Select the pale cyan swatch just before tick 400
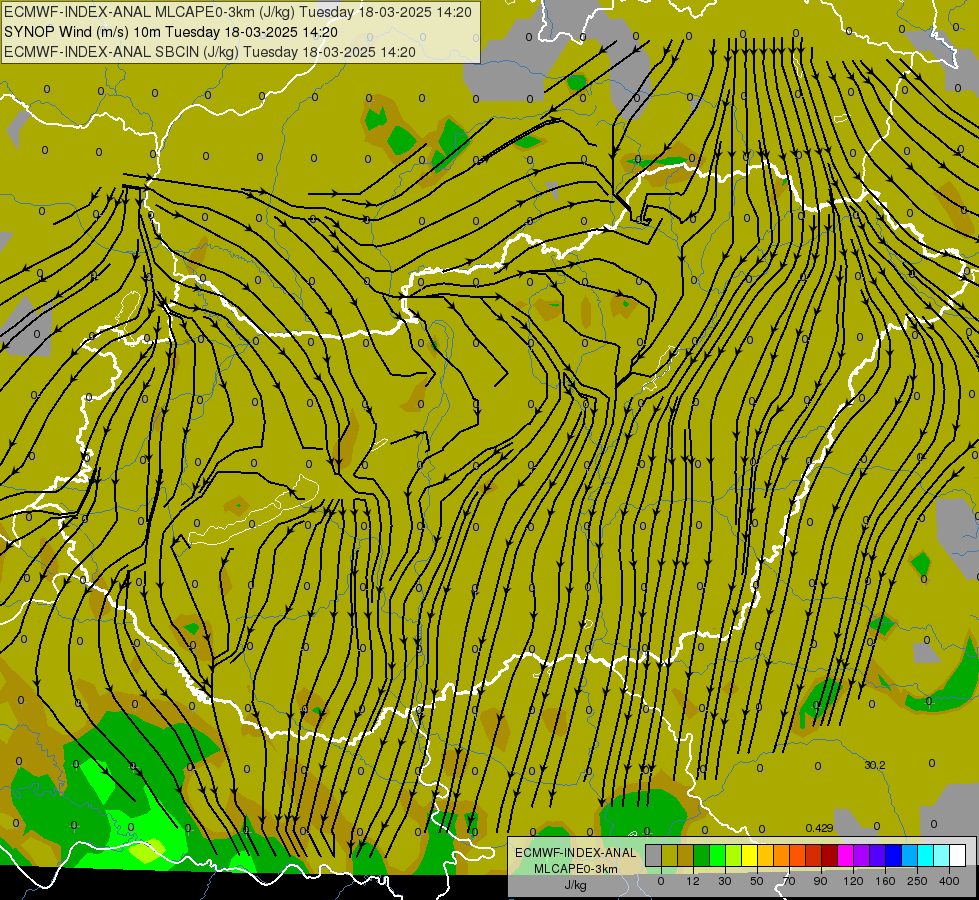Viewport: 979px width, 900px height. pos(942,855)
